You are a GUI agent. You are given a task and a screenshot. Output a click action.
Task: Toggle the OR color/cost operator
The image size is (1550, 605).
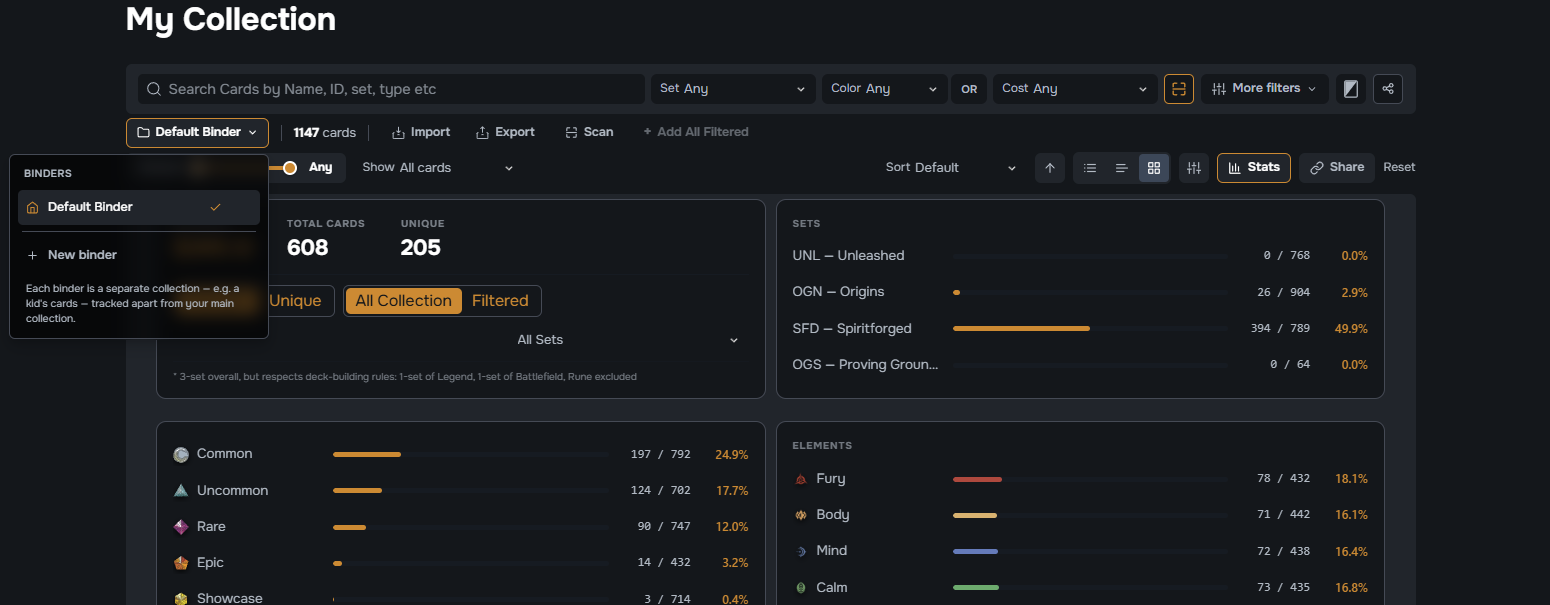(969, 89)
